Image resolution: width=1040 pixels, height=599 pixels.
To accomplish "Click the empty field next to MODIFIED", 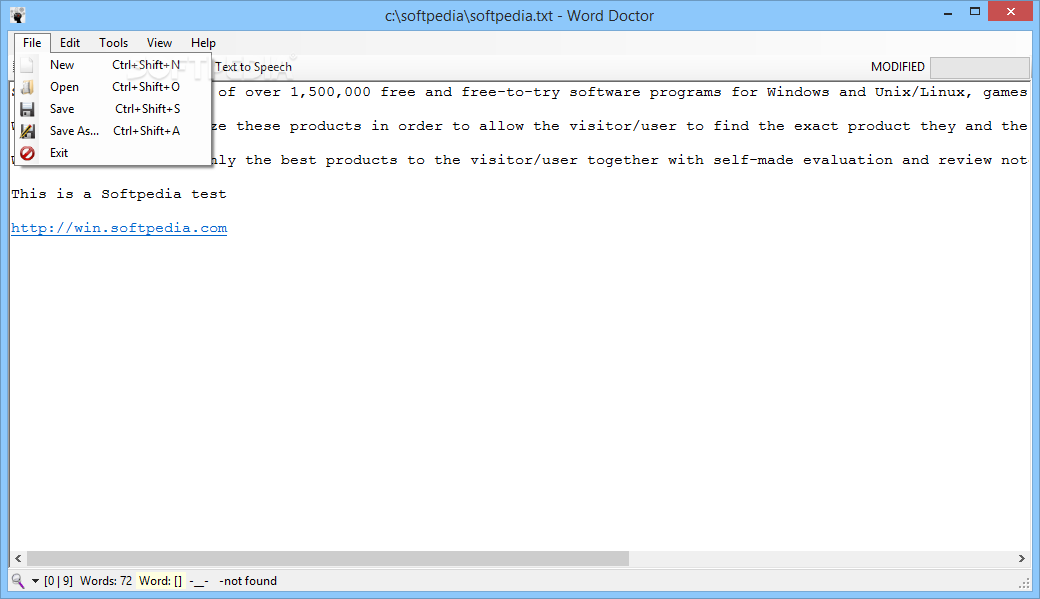I will pos(980,67).
